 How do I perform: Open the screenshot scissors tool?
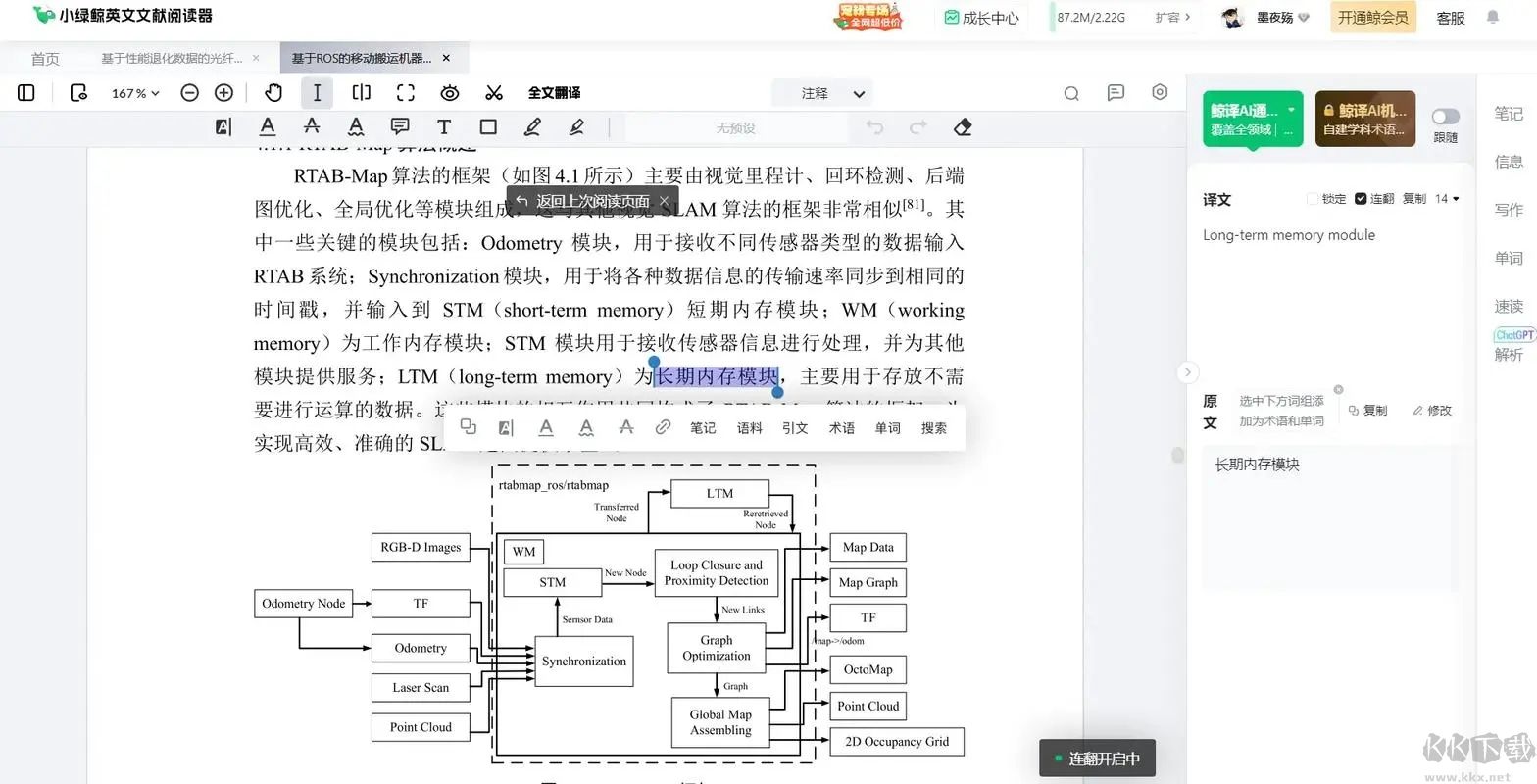tap(494, 93)
